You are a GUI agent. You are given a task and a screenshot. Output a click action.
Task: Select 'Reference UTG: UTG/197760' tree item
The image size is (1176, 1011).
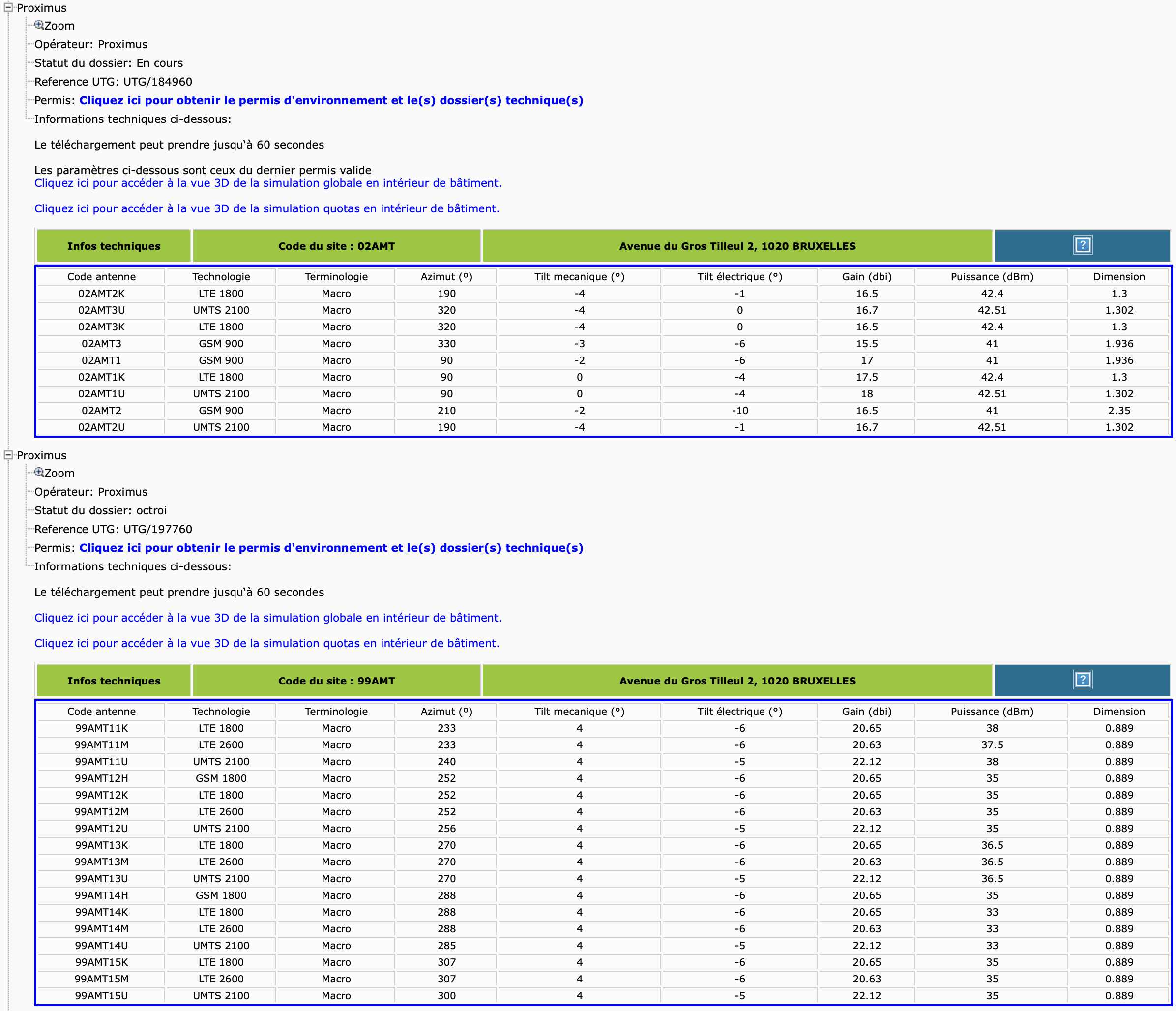114,529
